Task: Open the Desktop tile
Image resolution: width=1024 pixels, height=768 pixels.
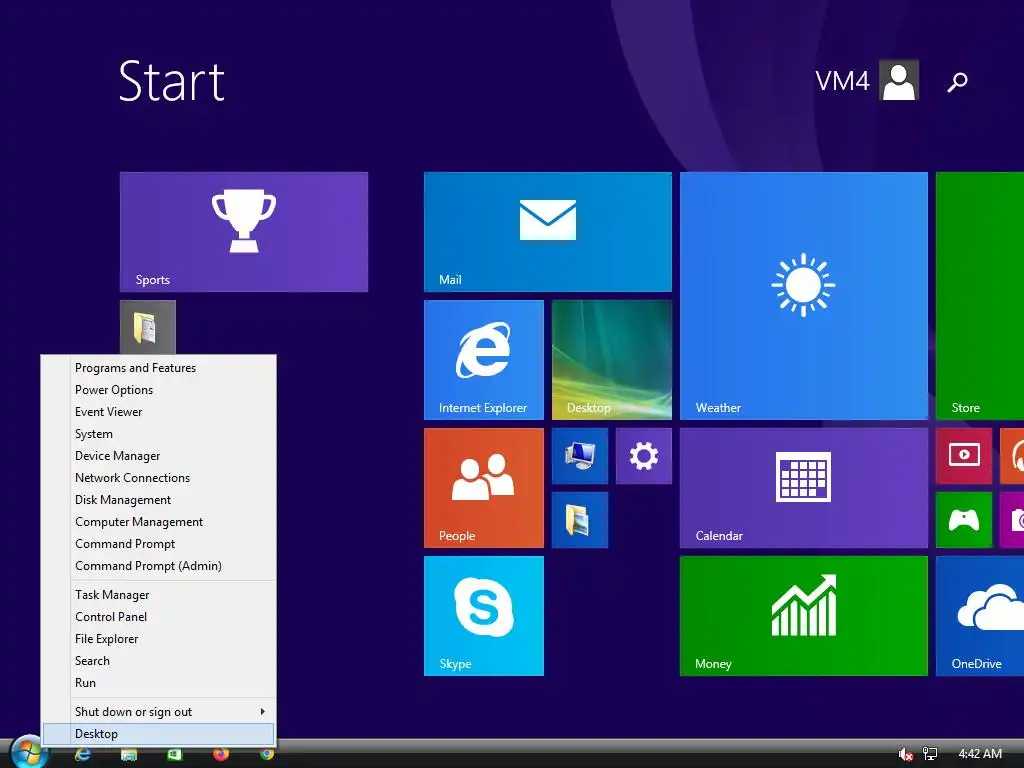Action: pos(611,360)
